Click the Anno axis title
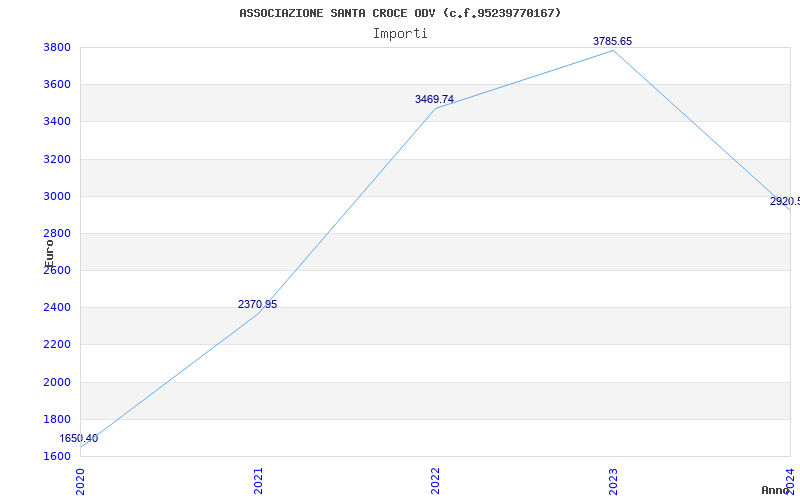This screenshot has height=500, width=800. pyautogui.click(x=776, y=490)
